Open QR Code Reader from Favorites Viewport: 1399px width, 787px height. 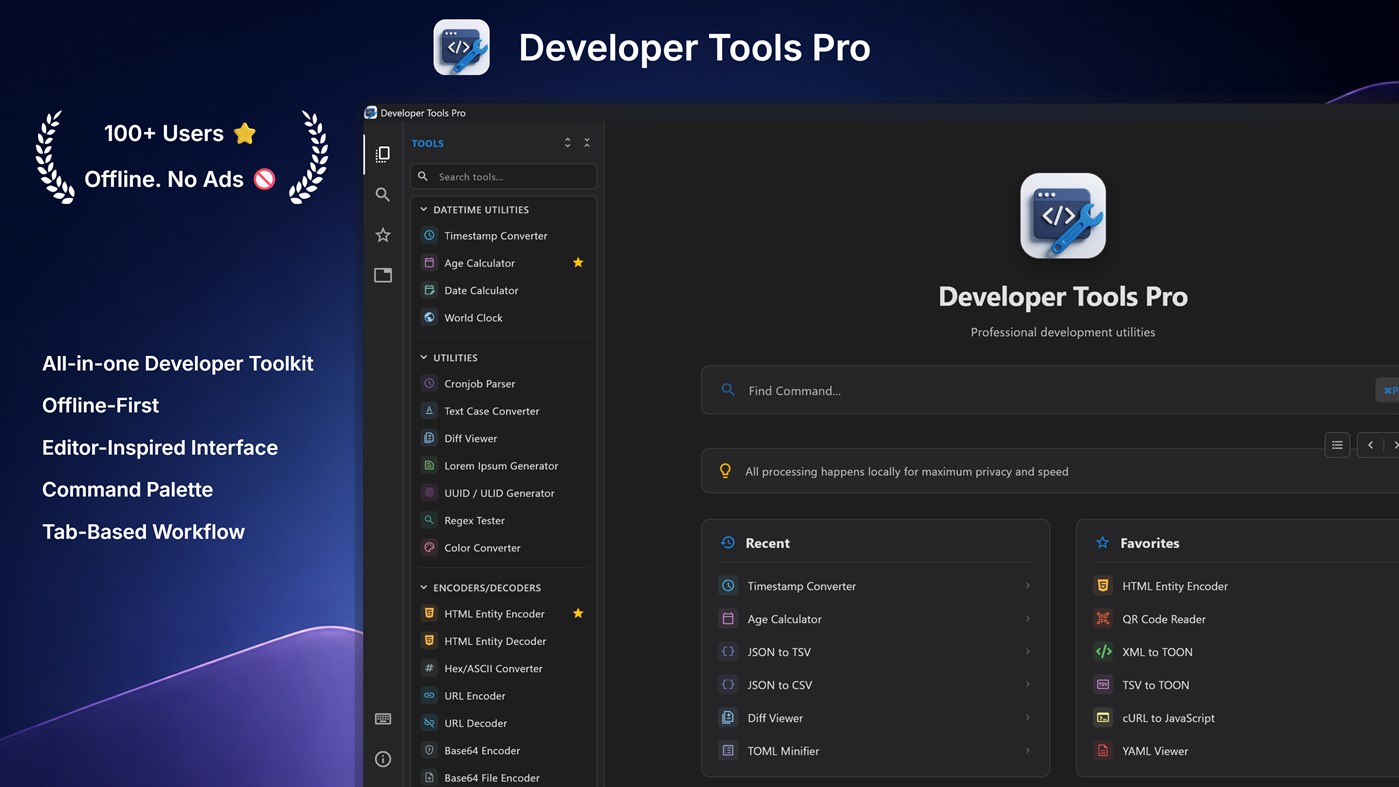pyautogui.click(x=1243, y=619)
